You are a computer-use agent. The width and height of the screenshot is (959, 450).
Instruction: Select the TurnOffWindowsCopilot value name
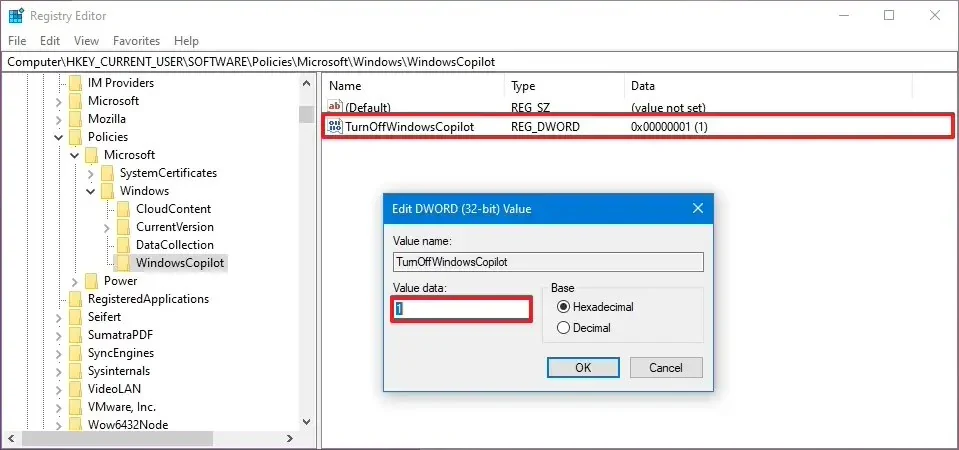click(x=410, y=127)
